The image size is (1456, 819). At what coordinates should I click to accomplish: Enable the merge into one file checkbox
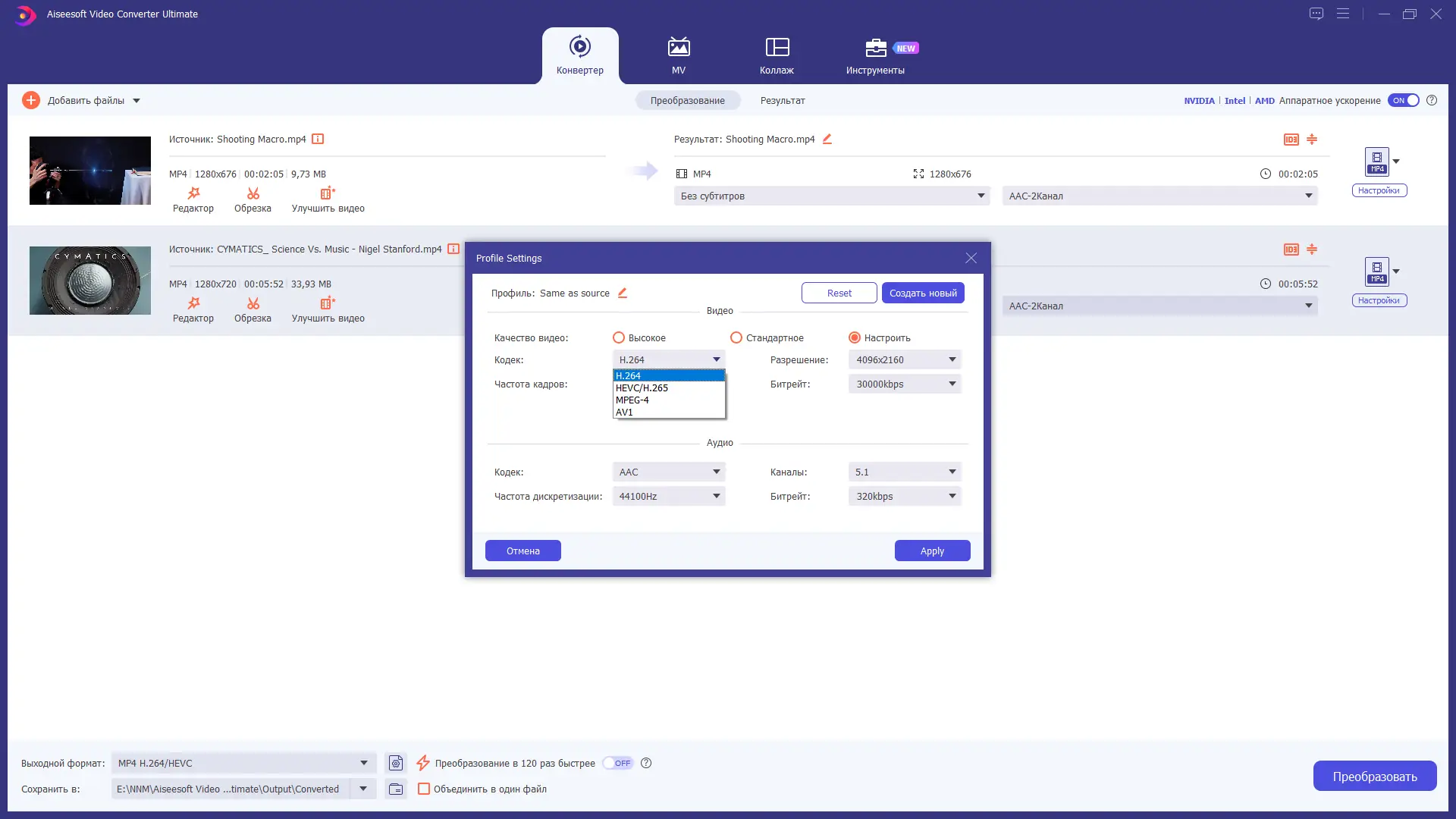coord(424,789)
